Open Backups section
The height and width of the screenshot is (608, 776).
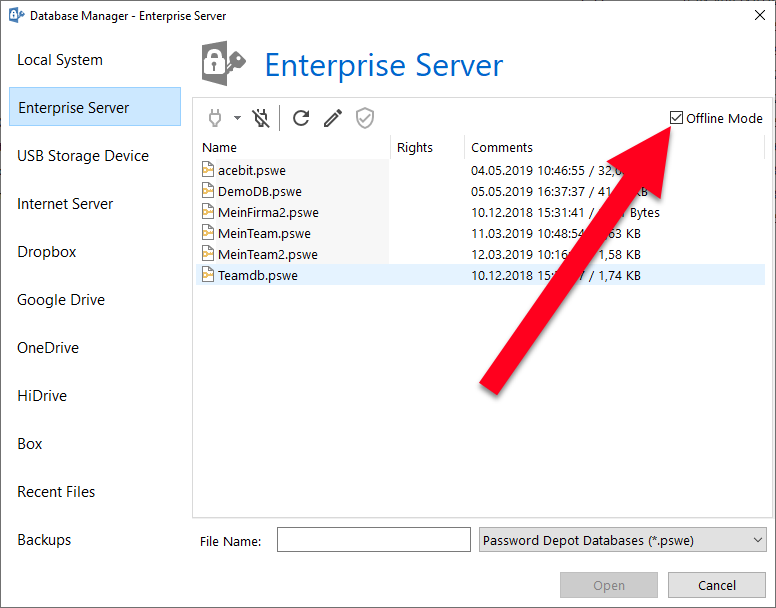coord(95,540)
